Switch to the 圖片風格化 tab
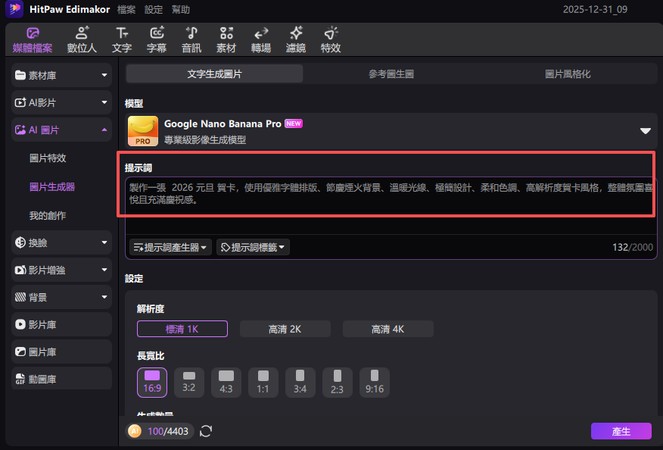The image size is (663, 450). coord(567,74)
